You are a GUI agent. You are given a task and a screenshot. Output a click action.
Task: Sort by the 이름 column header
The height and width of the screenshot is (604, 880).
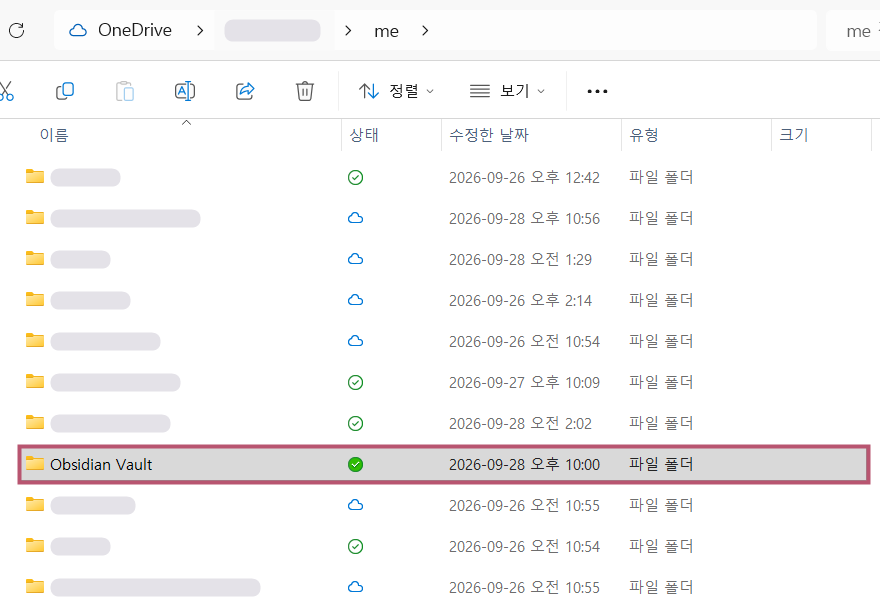click(x=54, y=135)
